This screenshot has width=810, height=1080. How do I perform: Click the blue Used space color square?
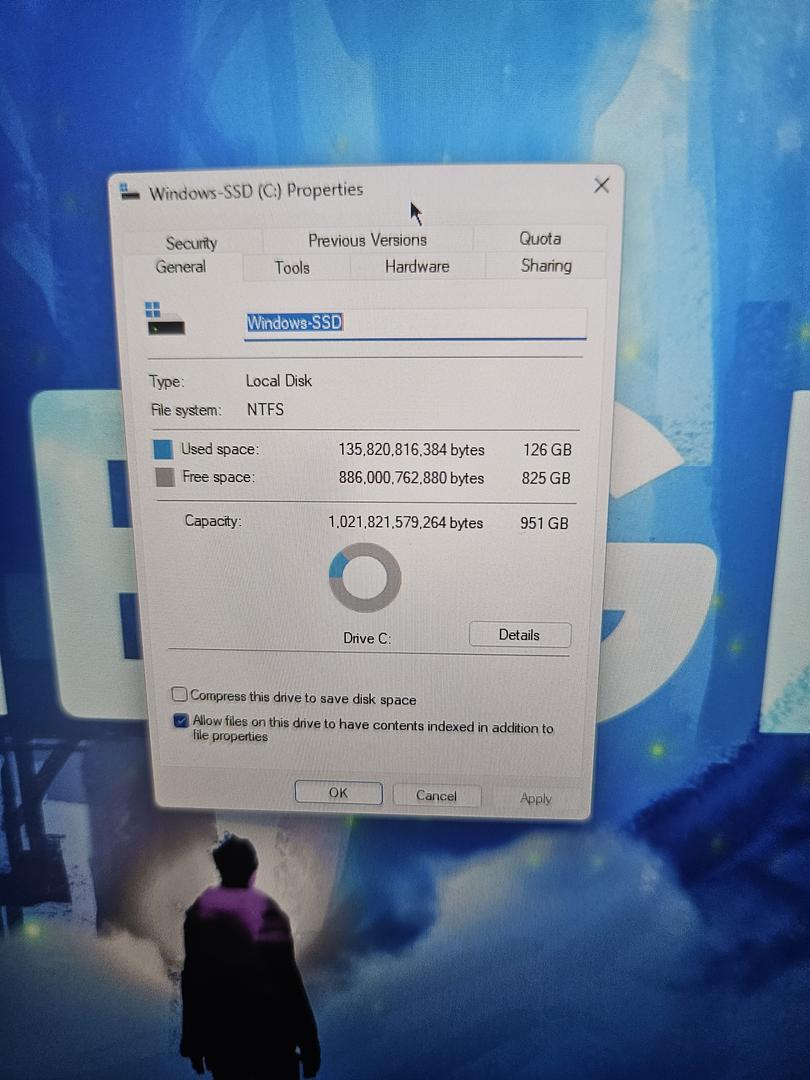pos(164,449)
